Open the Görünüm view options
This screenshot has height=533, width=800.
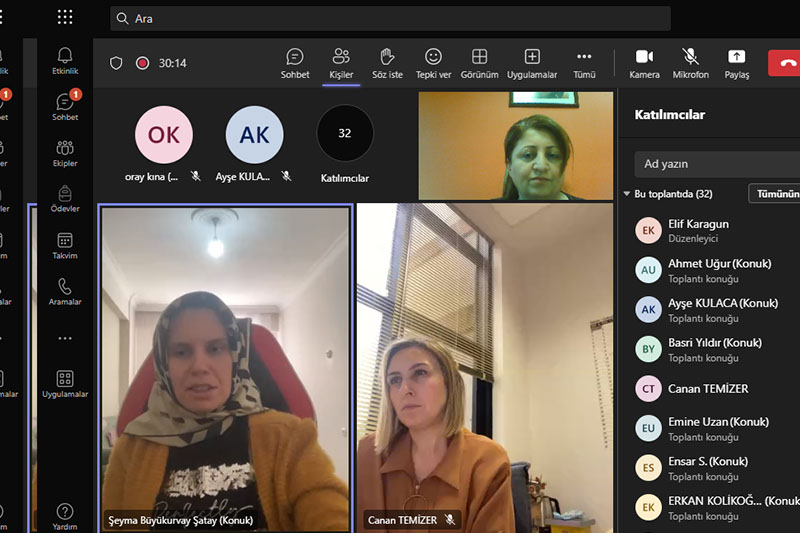tap(480, 63)
